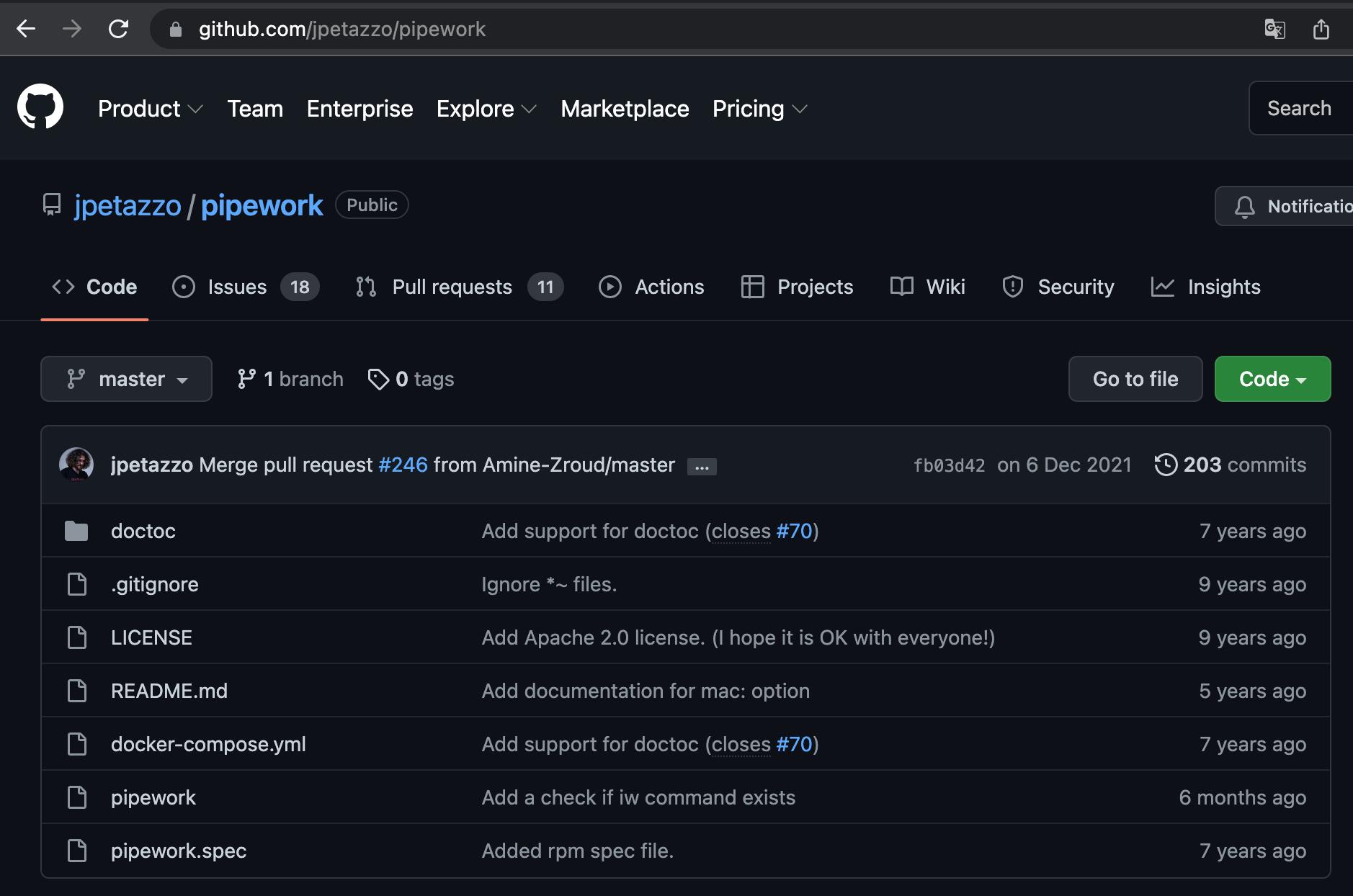Open the Actions tab
The height and width of the screenshot is (896, 1353).
coord(651,287)
